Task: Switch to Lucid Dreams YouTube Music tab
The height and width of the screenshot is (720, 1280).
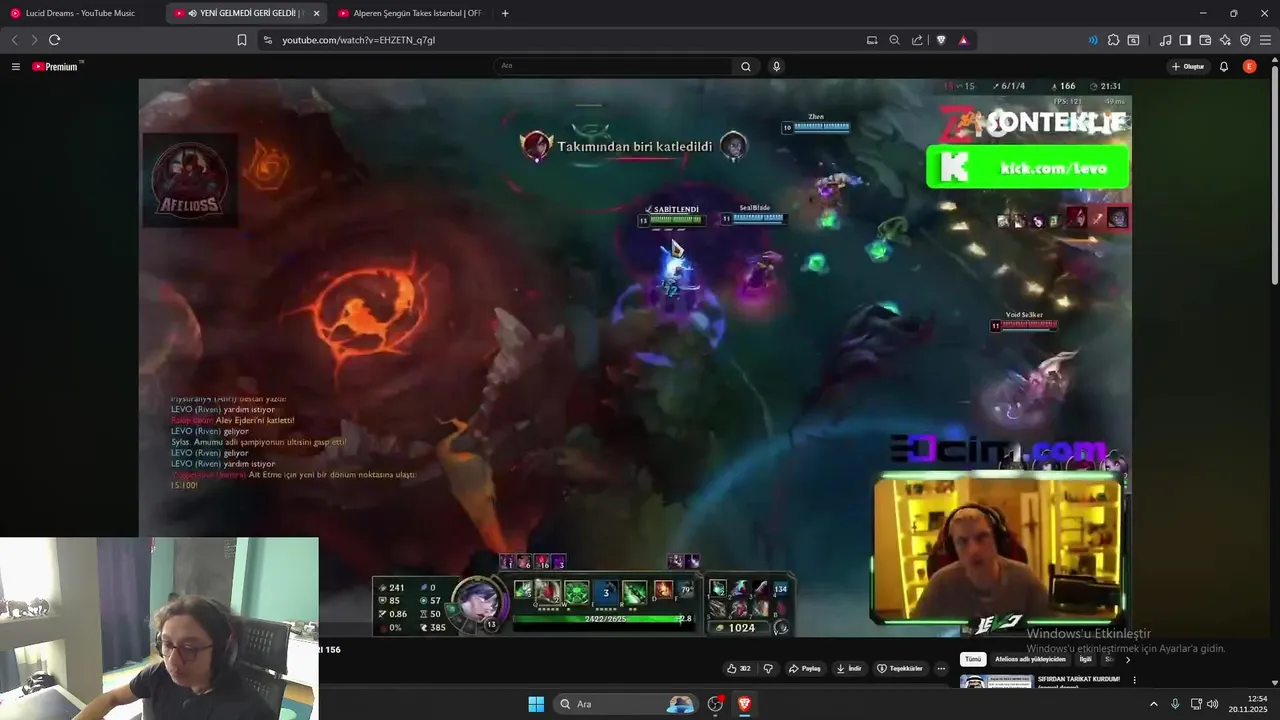Action: 80,13
